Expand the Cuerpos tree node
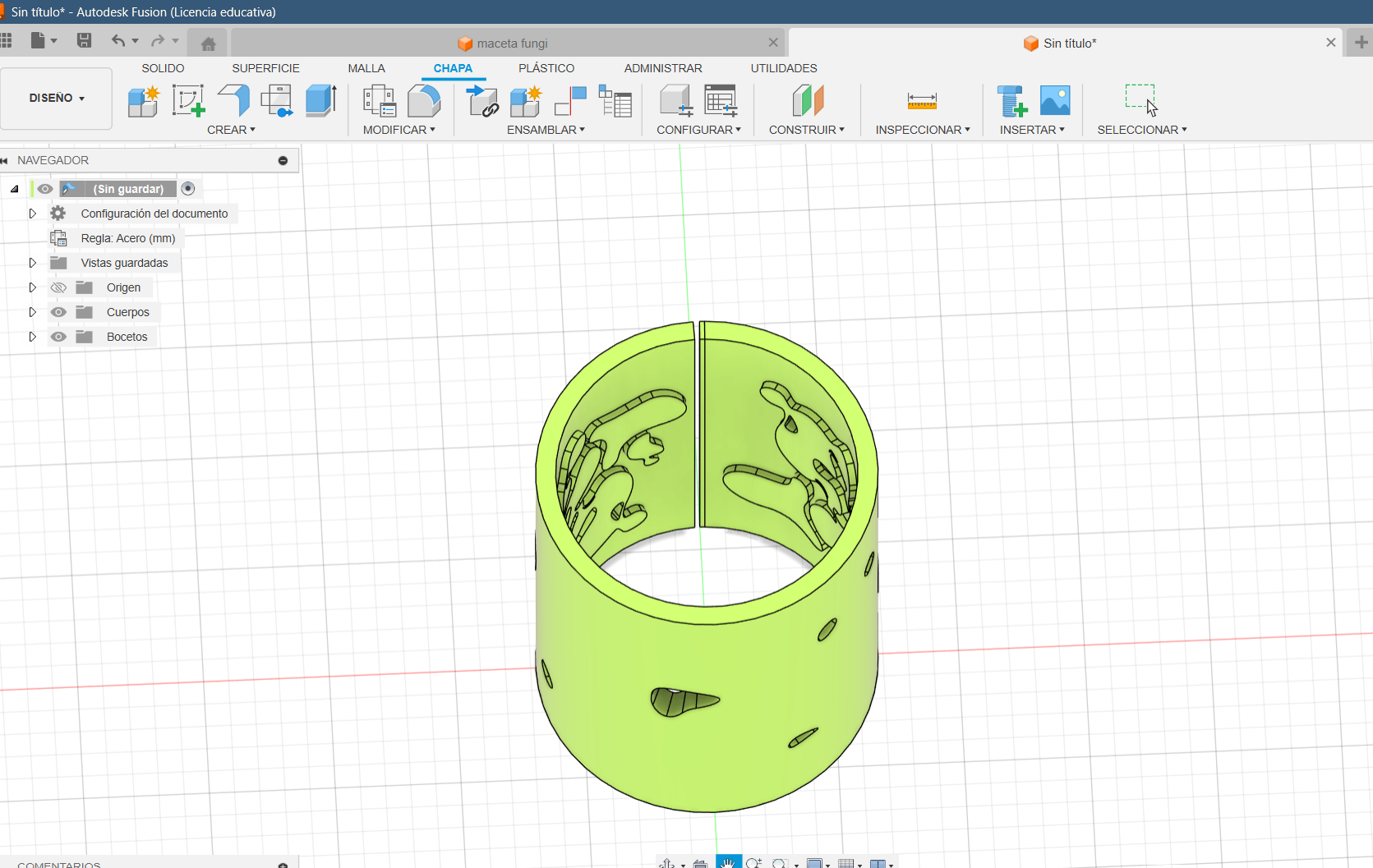This screenshot has width=1373, height=868. pos(32,312)
